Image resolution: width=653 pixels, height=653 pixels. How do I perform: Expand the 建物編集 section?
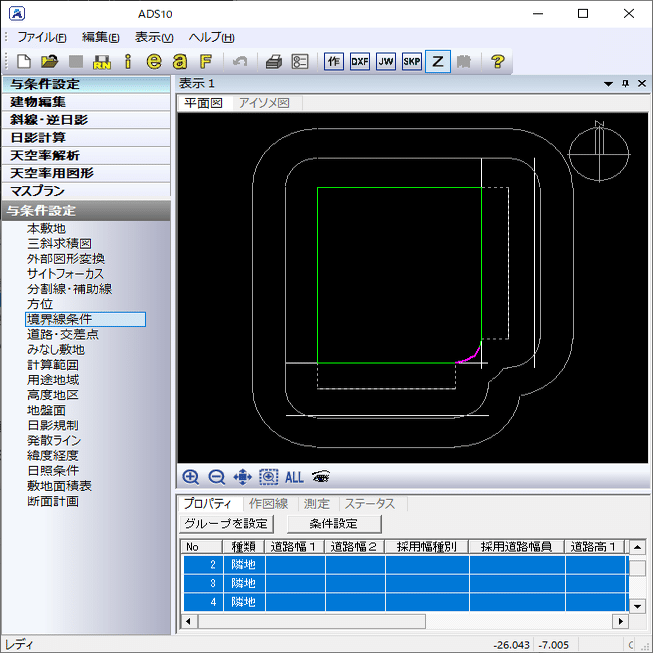pos(86,102)
